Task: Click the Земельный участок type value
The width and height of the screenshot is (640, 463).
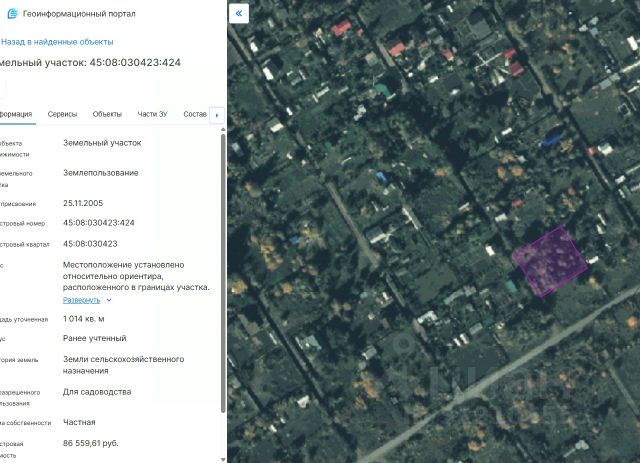Action: tap(102, 143)
